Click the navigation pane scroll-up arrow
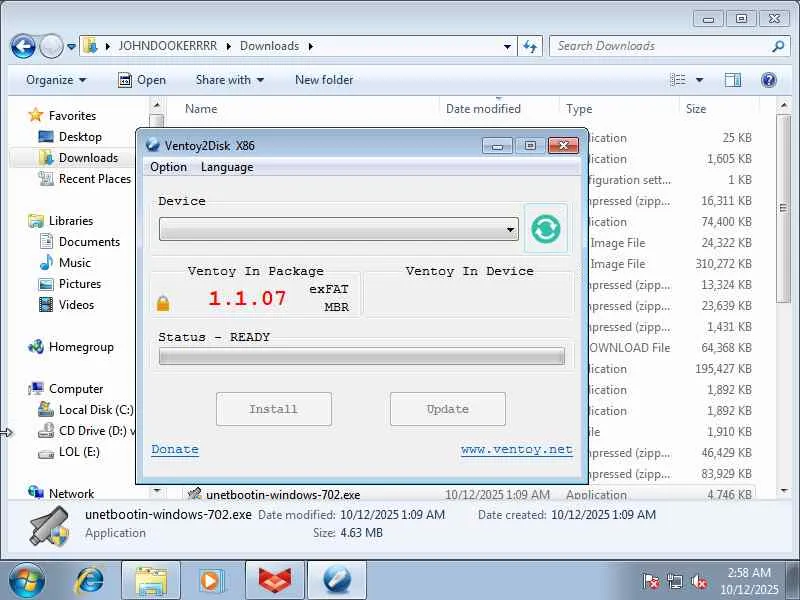 click(157, 106)
